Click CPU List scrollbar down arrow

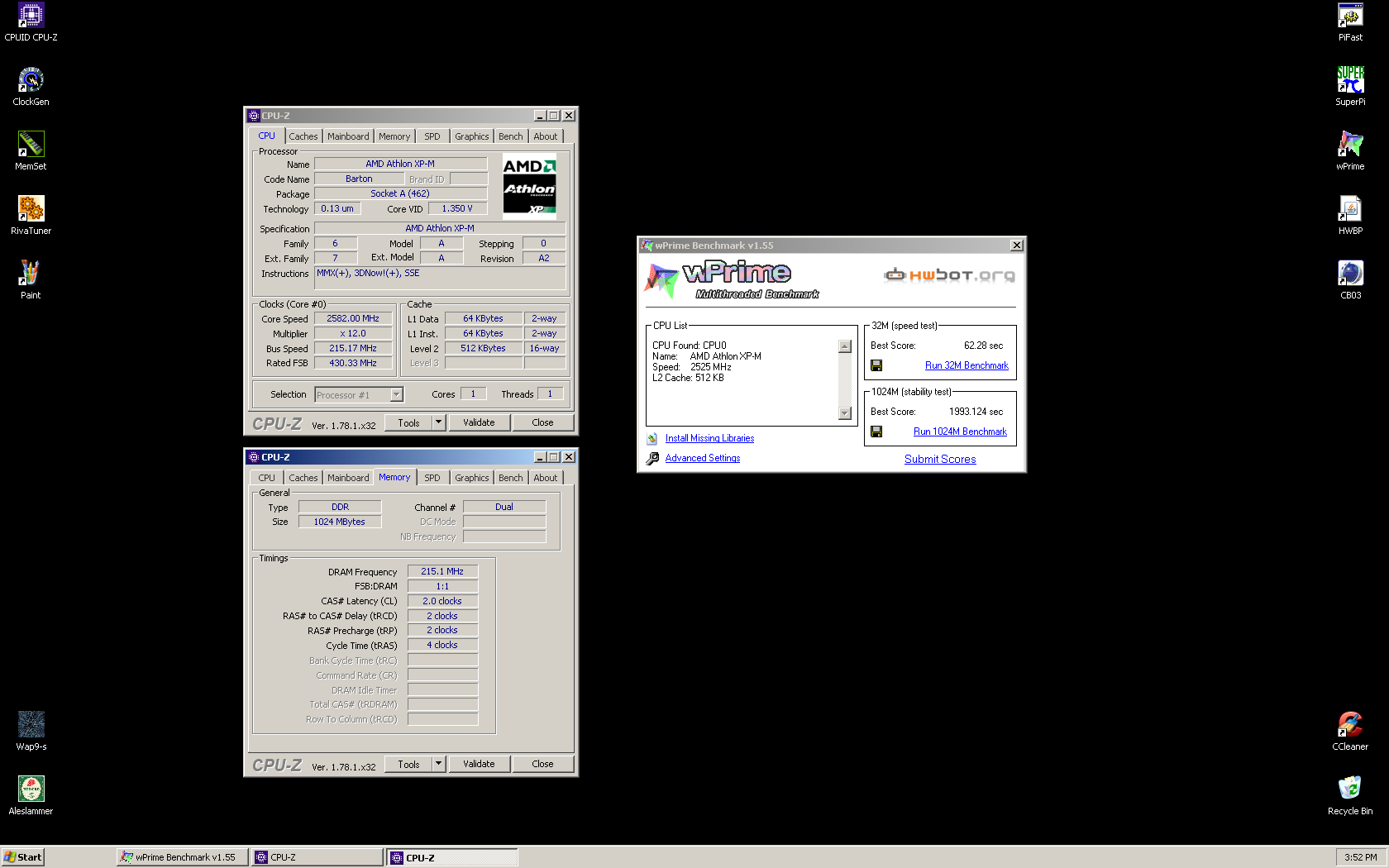[x=845, y=413]
